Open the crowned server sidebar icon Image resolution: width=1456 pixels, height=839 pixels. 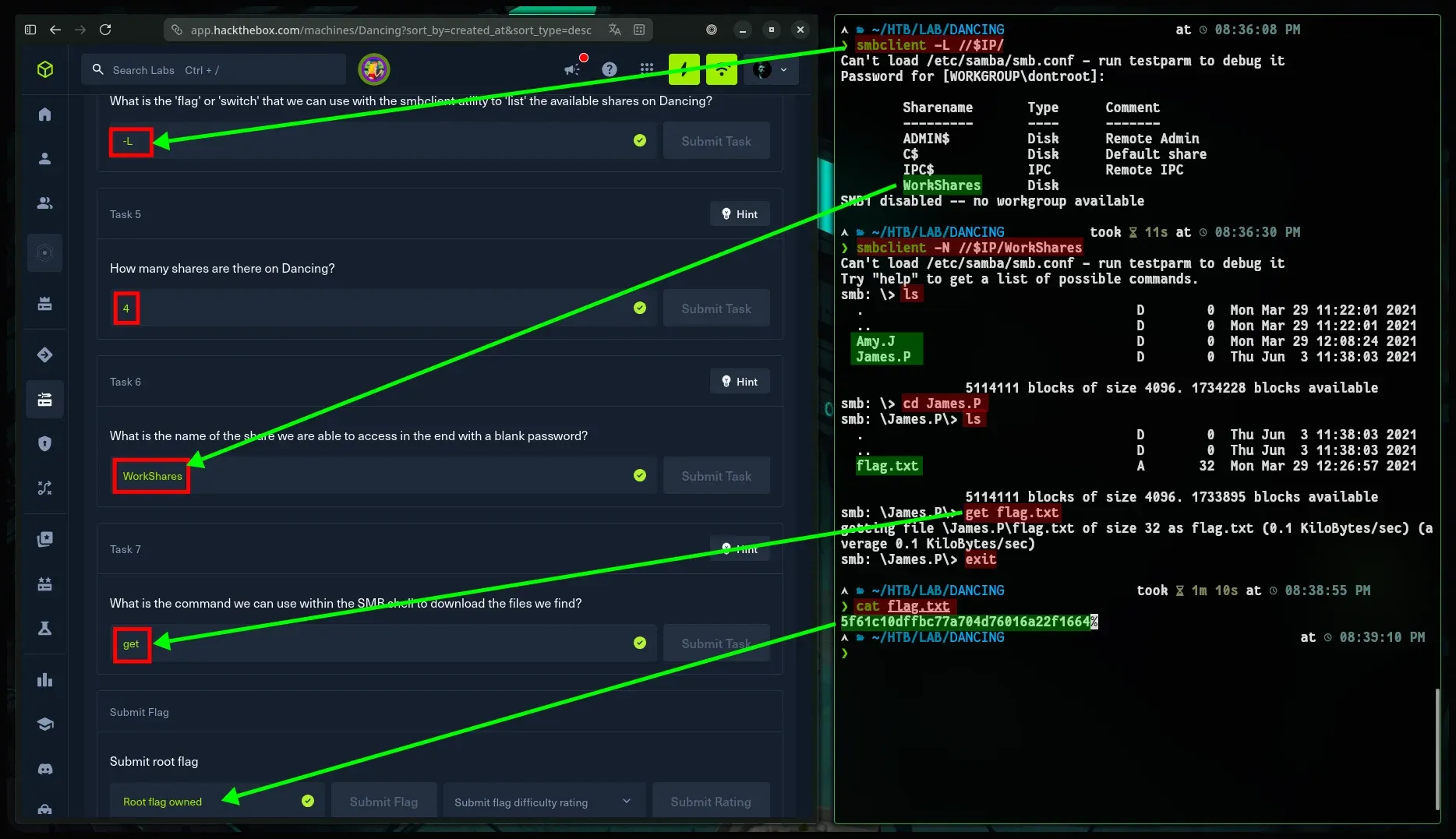click(x=45, y=303)
